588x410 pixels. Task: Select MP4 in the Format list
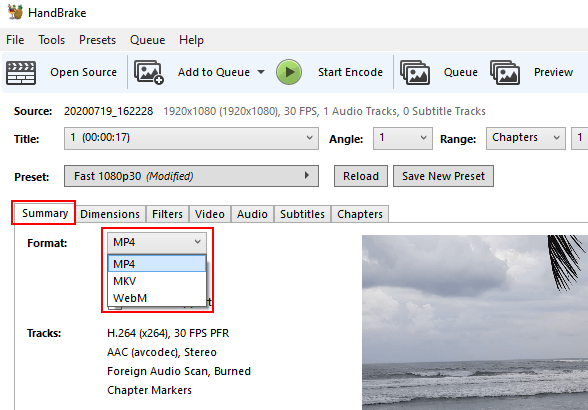point(157,264)
